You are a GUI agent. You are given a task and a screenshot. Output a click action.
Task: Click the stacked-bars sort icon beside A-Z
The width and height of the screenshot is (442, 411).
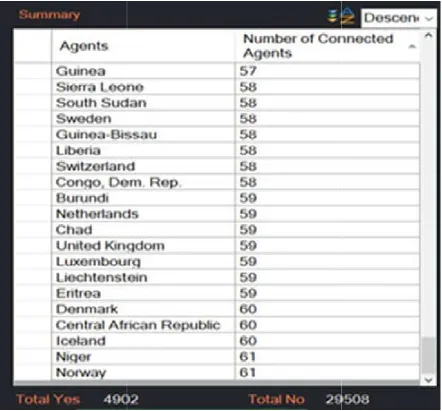(x=333, y=16)
